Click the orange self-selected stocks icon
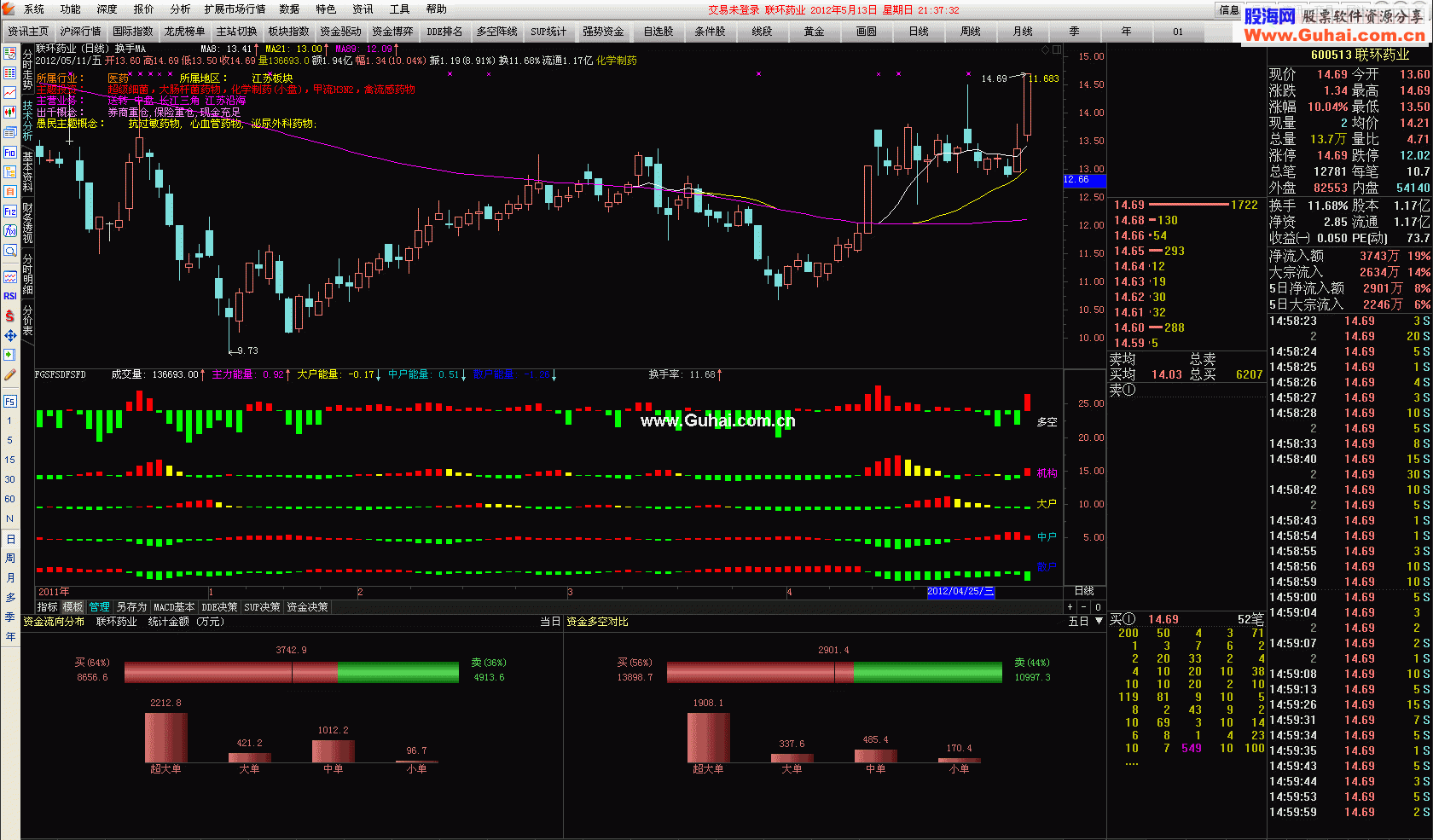This screenshot has height=840, width=1433. point(10,191)
